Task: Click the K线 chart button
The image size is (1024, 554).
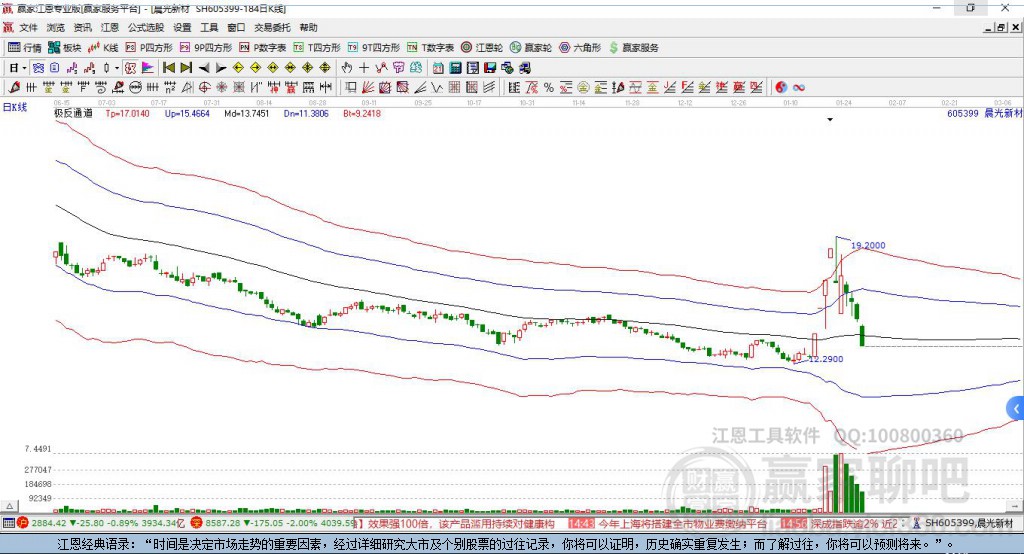Action: click(x=103, y=48)
